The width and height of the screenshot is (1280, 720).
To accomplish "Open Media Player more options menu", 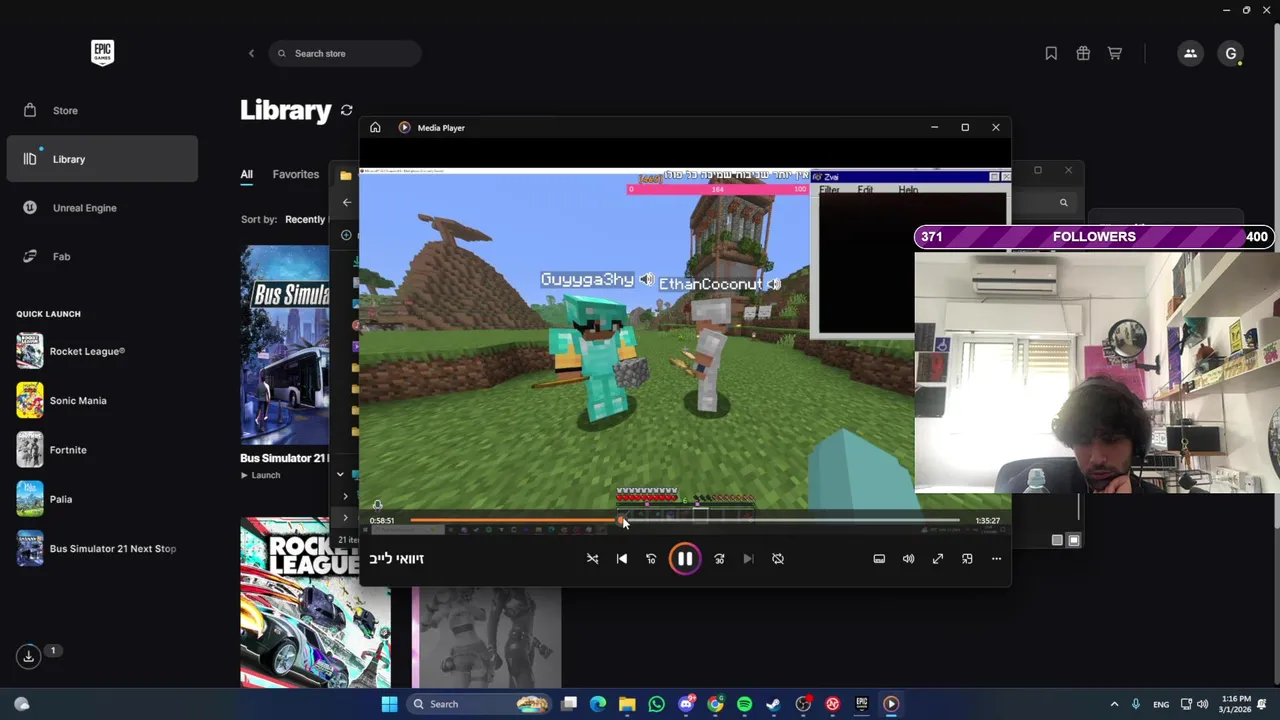I will (996, 559).
